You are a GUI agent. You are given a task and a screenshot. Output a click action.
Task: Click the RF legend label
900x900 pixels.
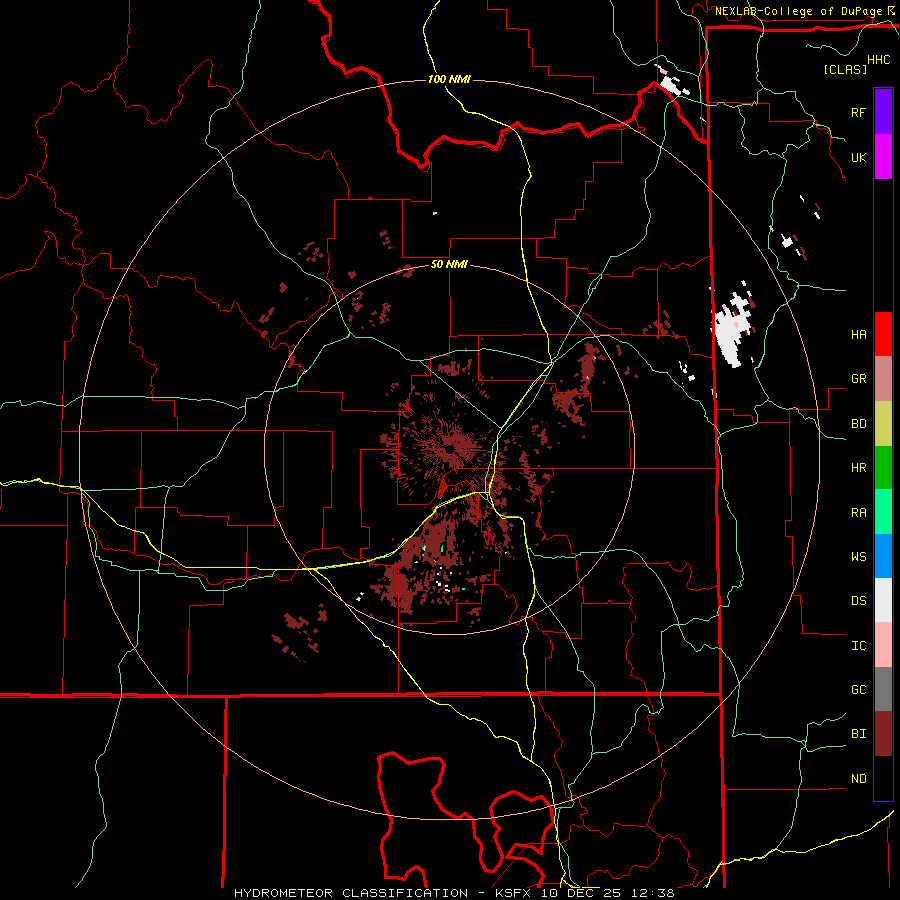click(x=858, y=112)
